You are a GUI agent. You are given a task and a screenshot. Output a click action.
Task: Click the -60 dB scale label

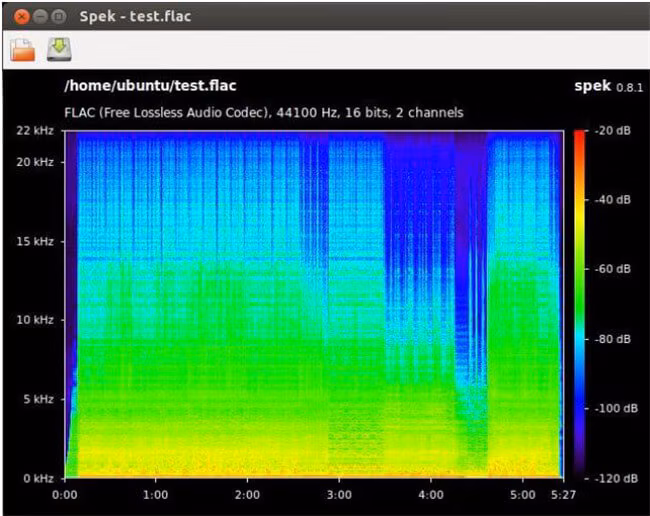[x=613, y=269]
